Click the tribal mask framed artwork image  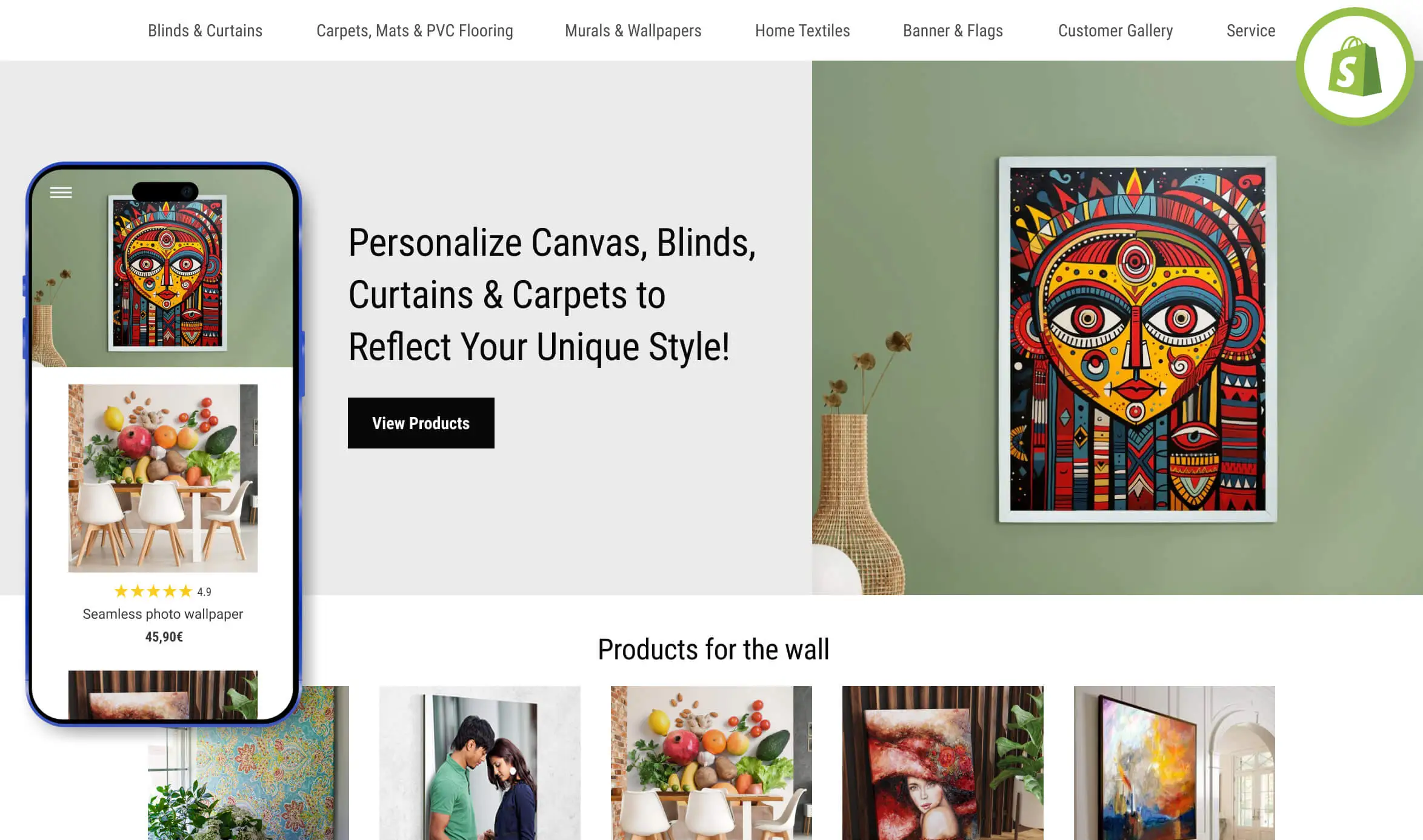click(1138, 339)
